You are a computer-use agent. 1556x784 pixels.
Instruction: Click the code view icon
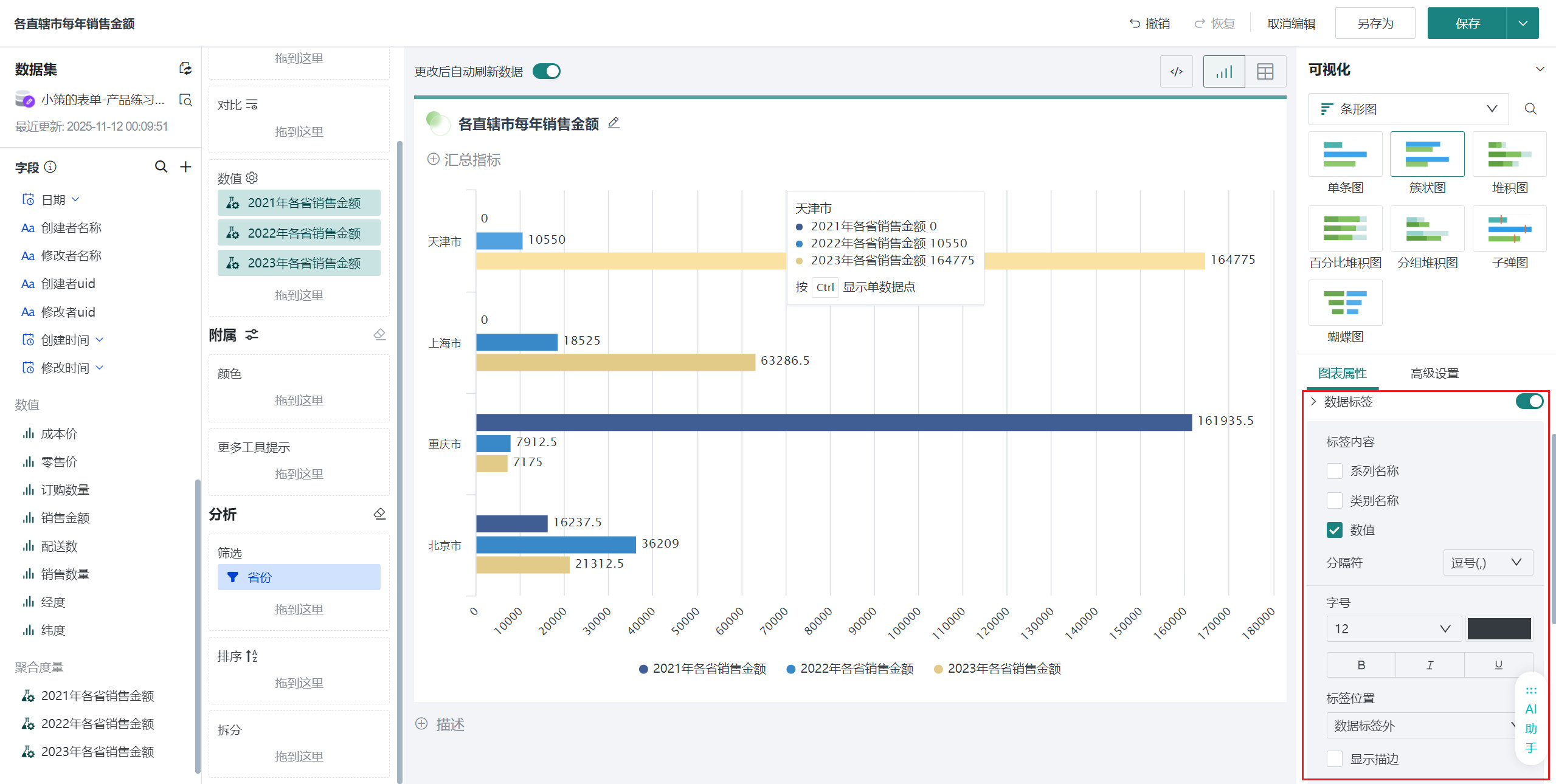[x=1176, y=72]
